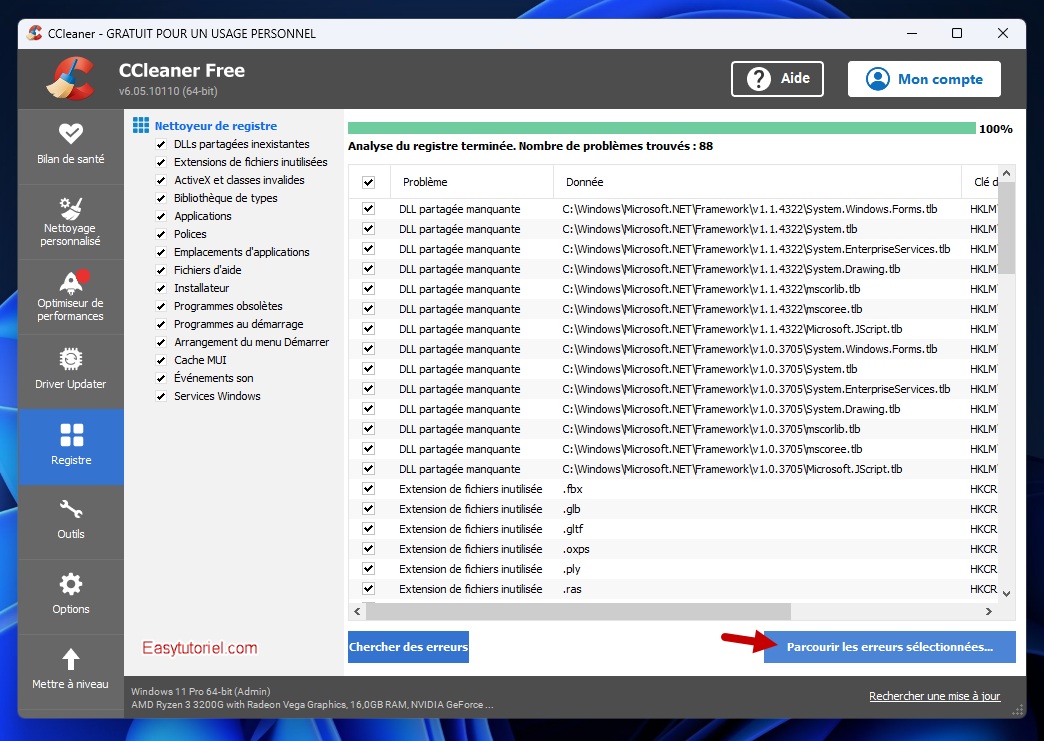
Task: Select v1.0.3705\System.EnterpriseServices.tlb path
Action: click(x=756, y=389)
